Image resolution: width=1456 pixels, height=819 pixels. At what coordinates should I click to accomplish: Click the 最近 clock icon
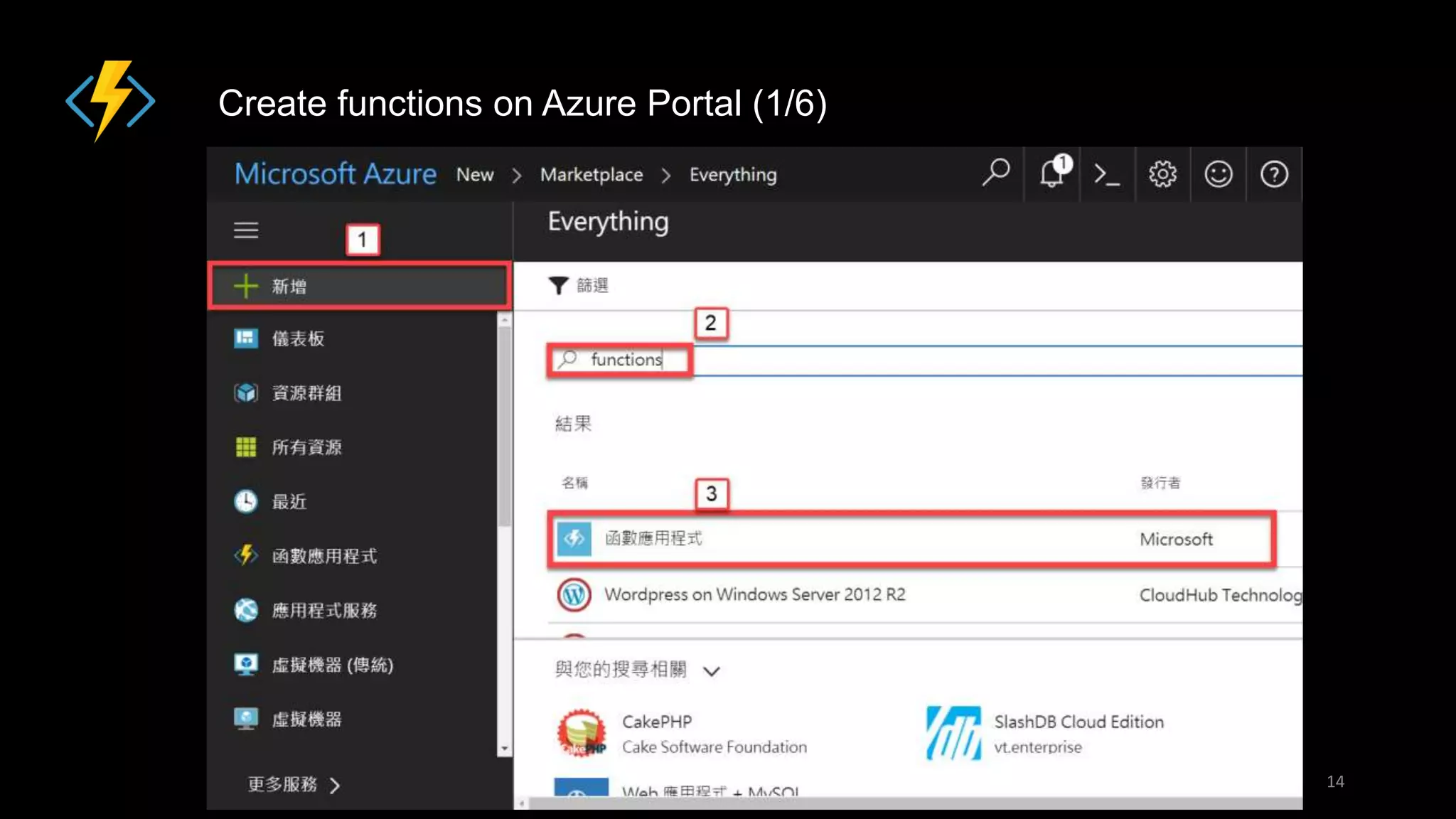point(246,501)
